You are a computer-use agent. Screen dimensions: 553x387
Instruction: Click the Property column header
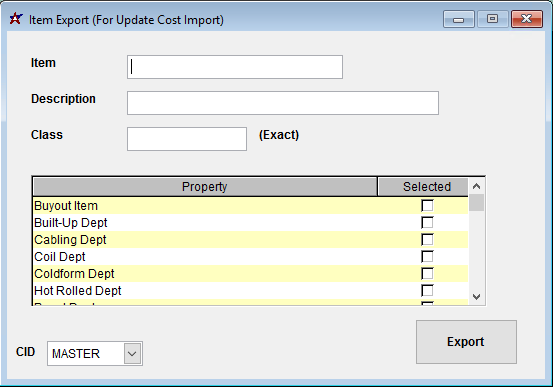pos(205,187)
